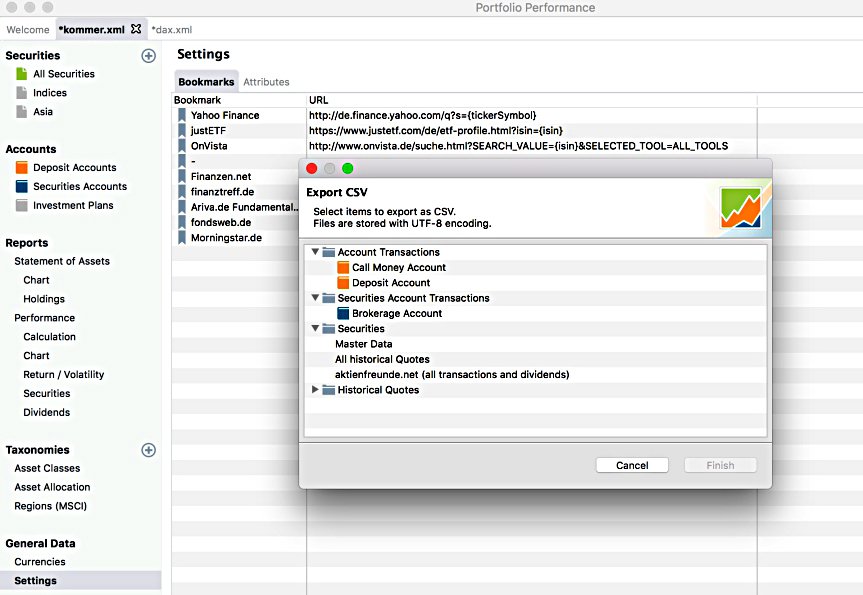
Task: Select gray Indices page icon
Action: coord(21,92)
